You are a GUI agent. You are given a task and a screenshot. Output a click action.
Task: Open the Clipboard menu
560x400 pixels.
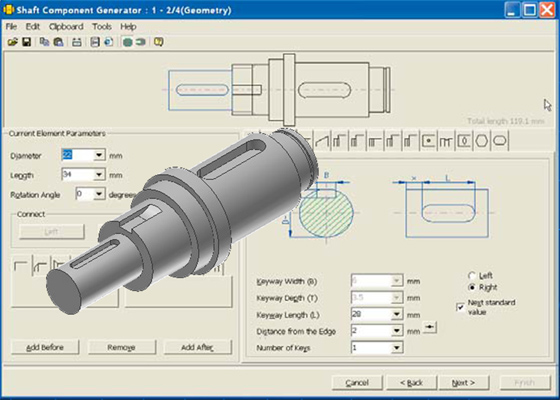[x=66, y=27]
